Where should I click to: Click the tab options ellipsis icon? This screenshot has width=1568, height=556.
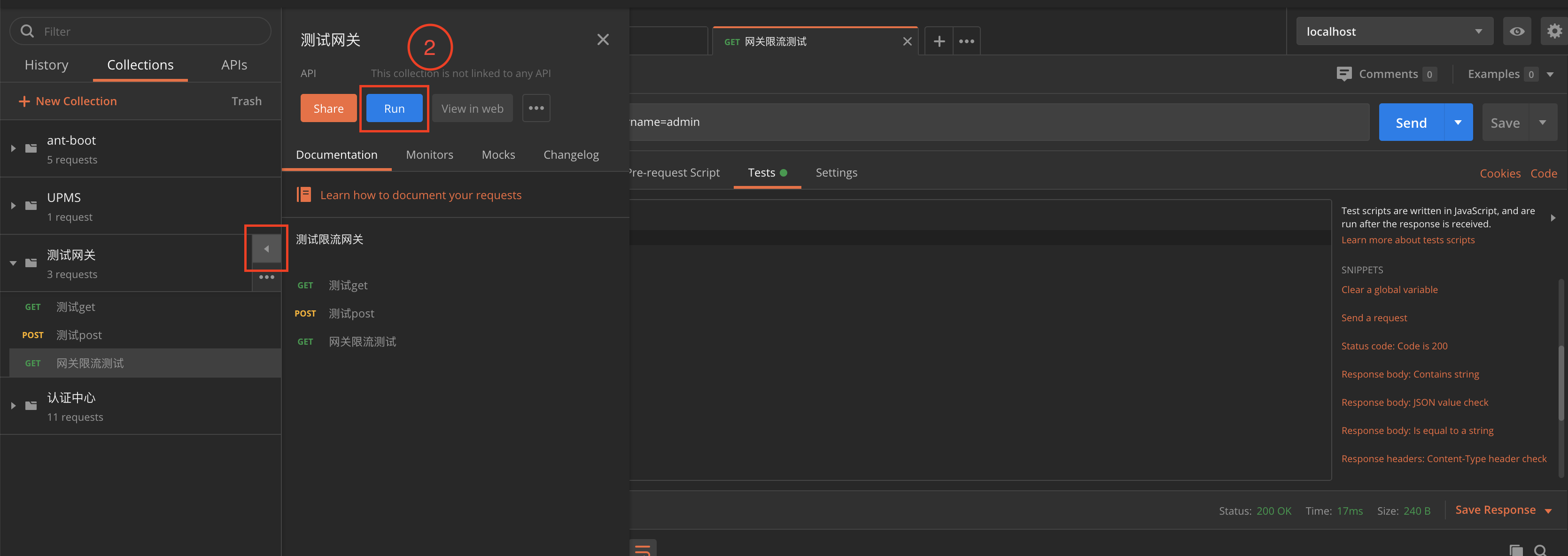click(966, 41)
